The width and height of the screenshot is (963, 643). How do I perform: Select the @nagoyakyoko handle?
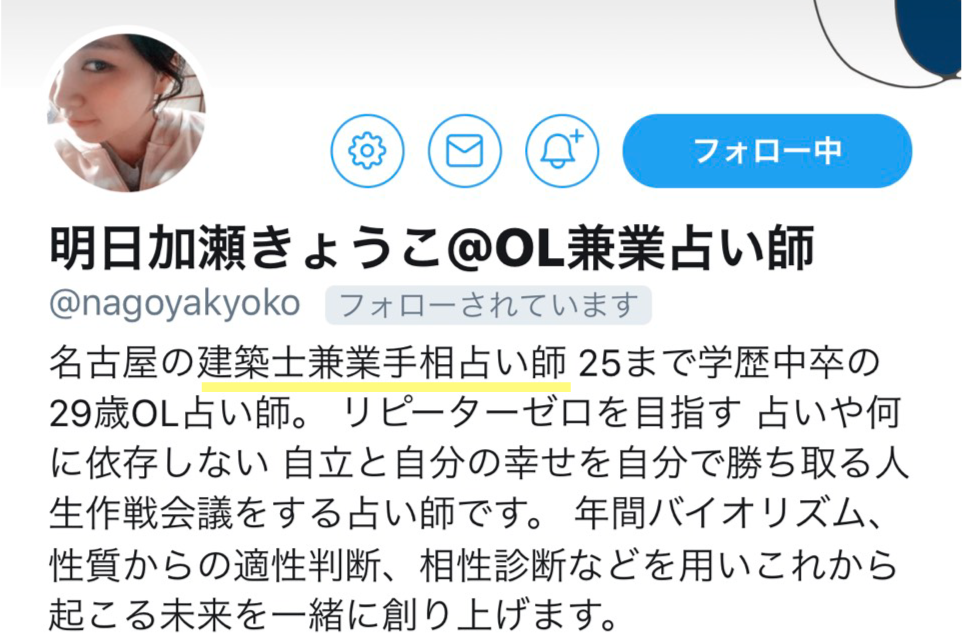coord(174,303)
